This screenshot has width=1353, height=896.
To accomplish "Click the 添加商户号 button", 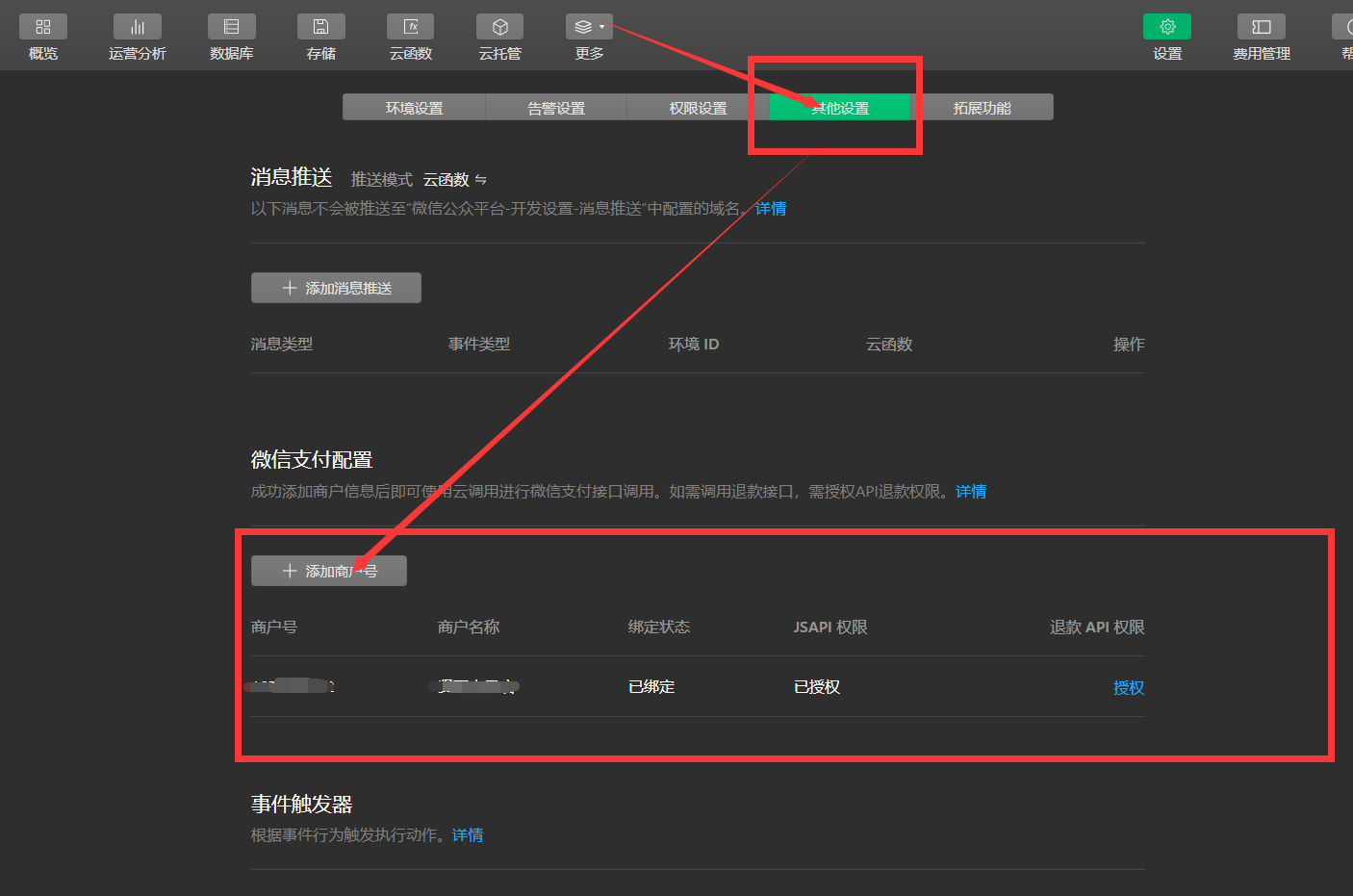I will pos(329,571).
